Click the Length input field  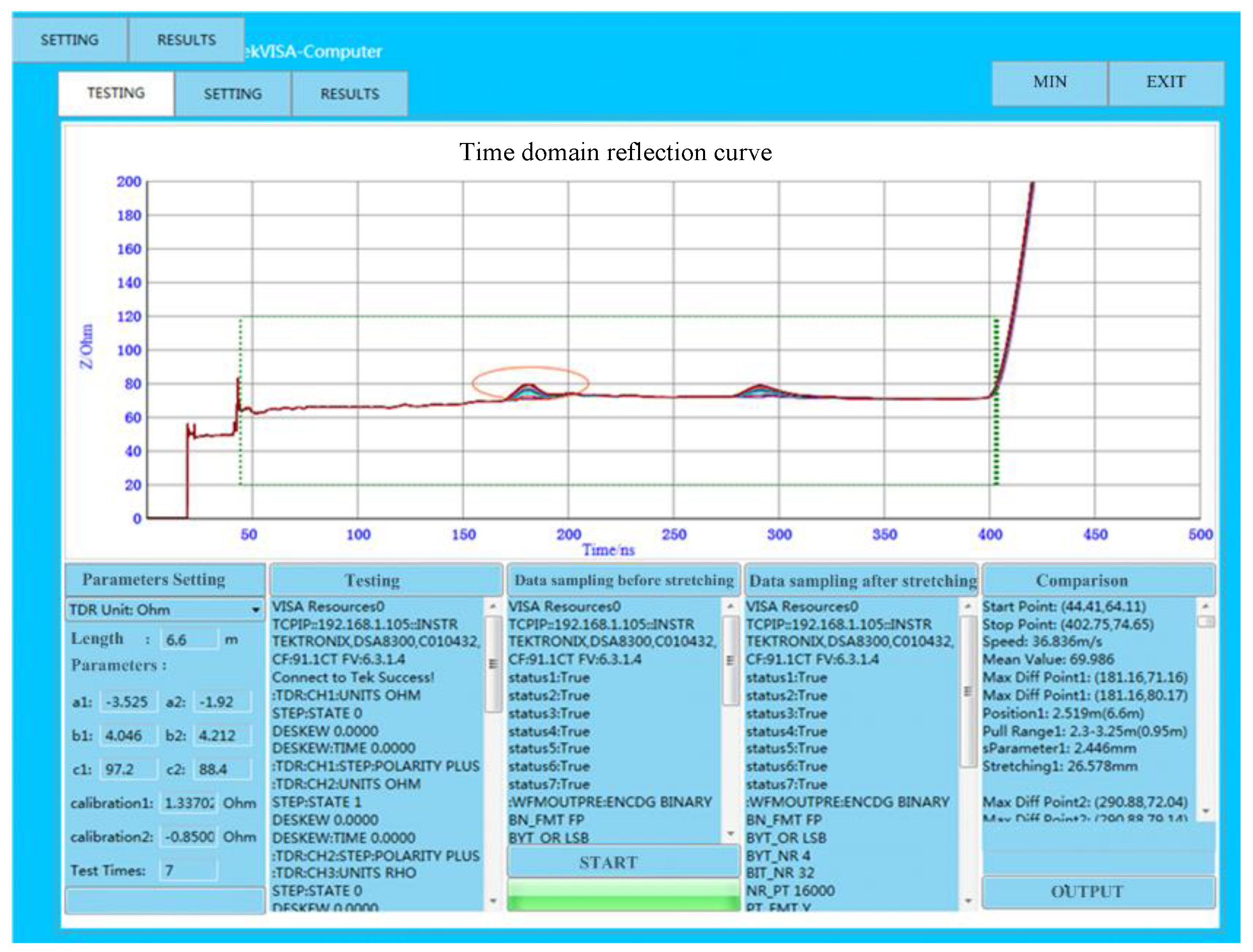tap(189, 640)
